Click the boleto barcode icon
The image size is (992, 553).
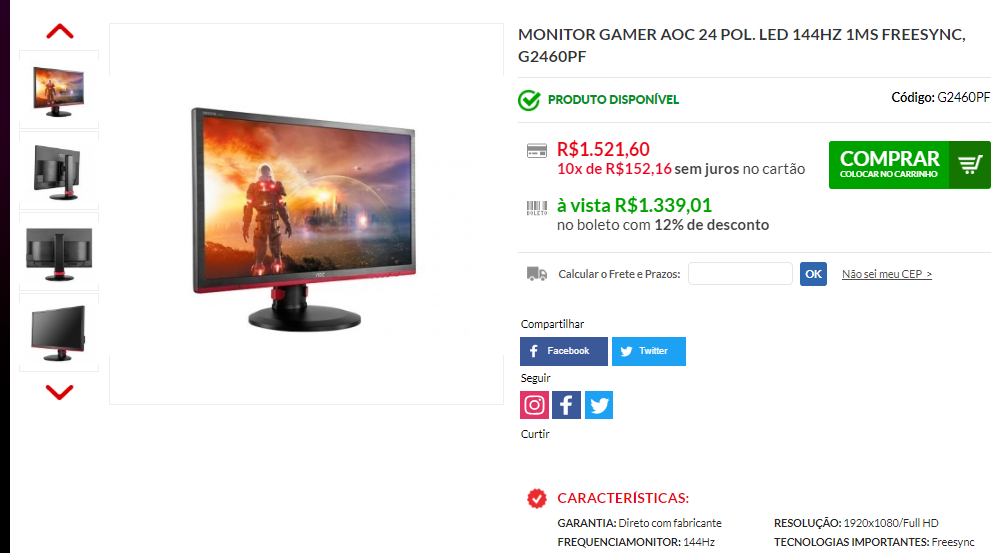point(536,208)
